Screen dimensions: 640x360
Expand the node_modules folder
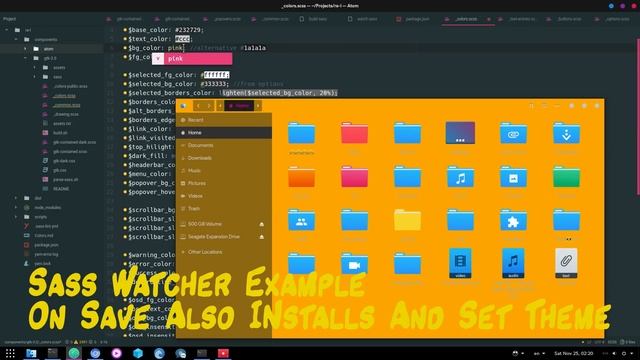coord(16,207)
